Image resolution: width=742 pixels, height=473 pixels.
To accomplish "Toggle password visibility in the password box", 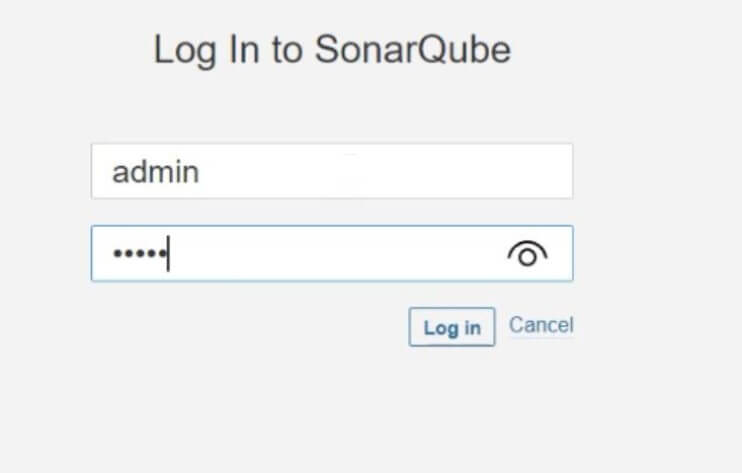I will click(527, 254).
